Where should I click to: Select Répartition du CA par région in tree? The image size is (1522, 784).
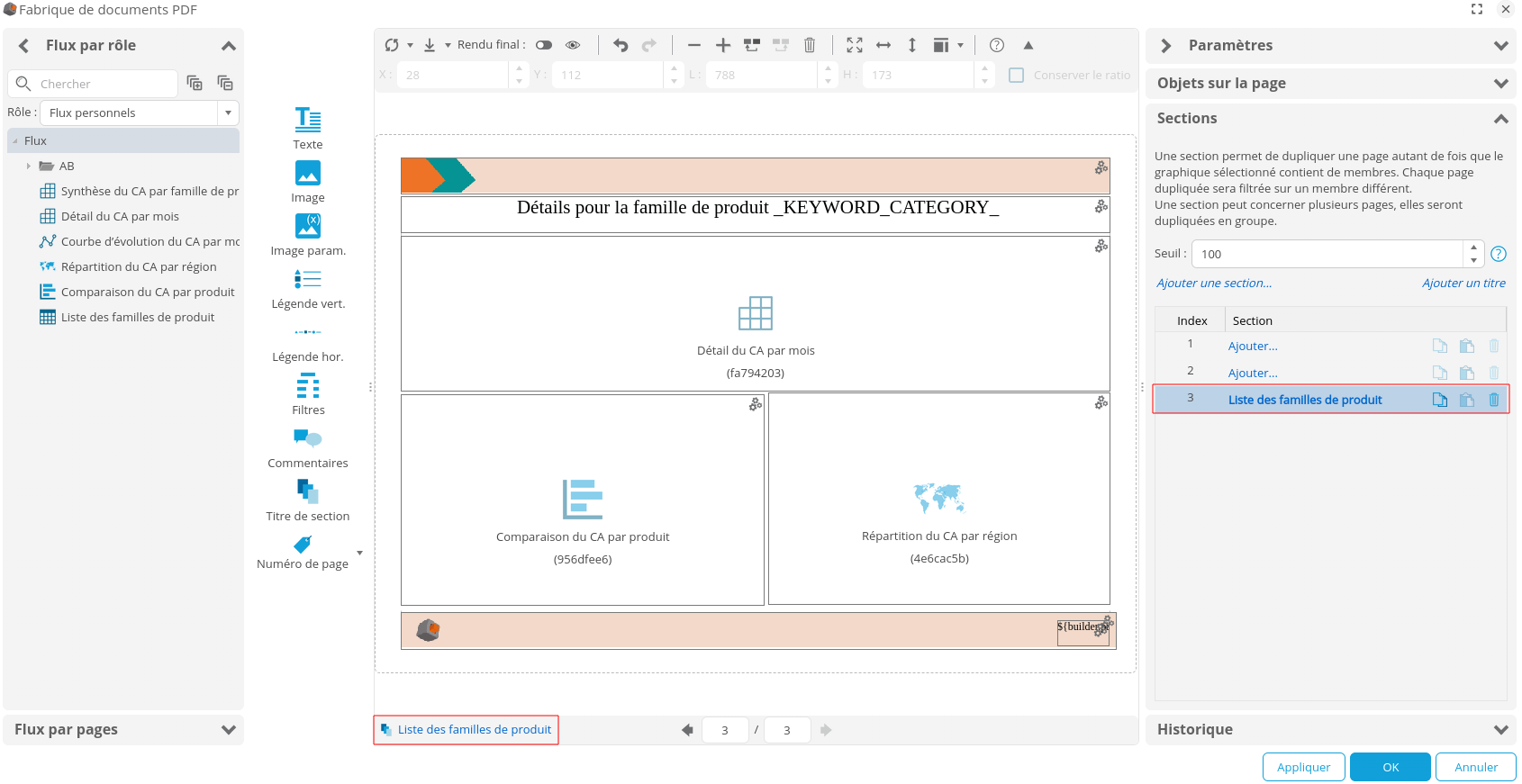(x=128, y=266)
